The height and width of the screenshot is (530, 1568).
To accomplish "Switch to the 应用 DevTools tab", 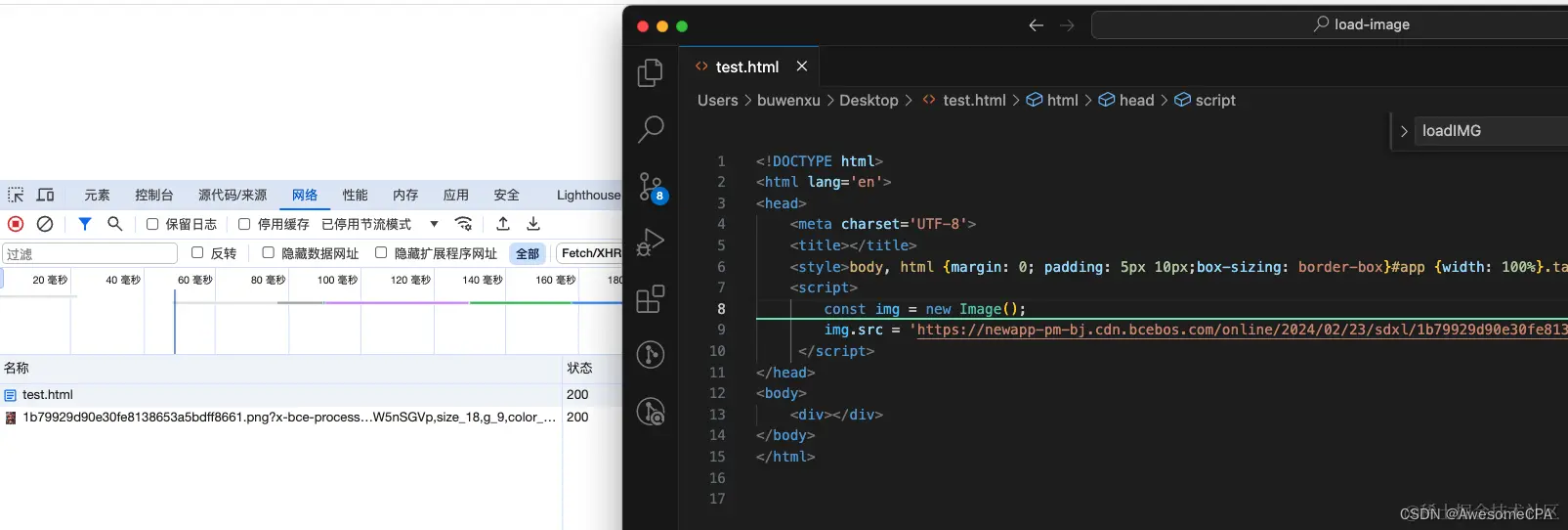I will [455, 195].
